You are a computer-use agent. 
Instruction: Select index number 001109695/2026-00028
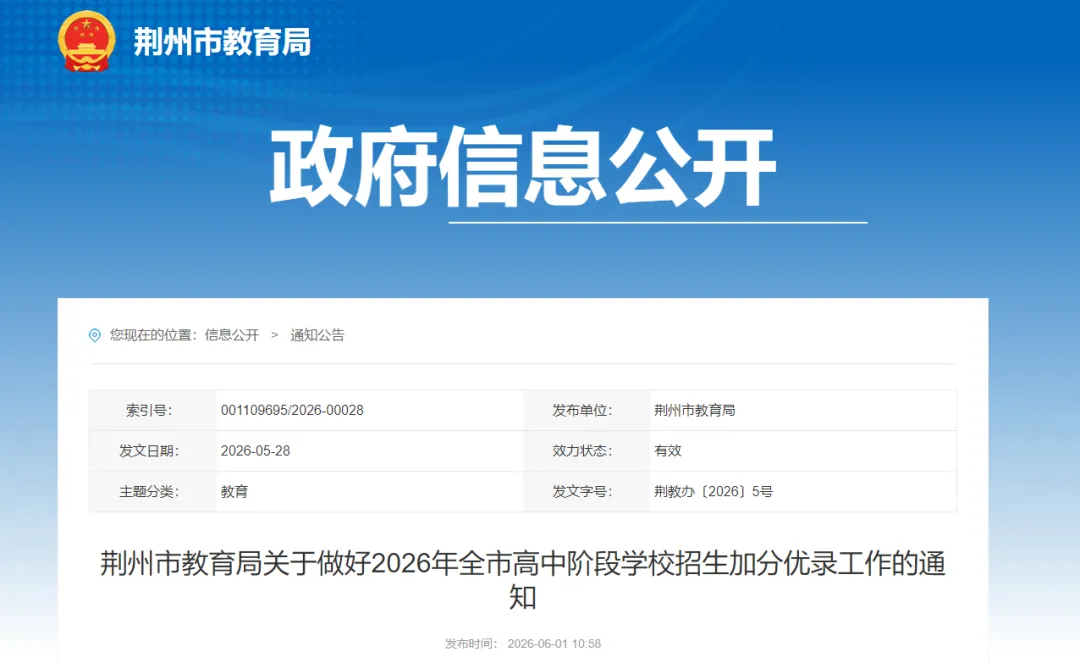(292, 410)
